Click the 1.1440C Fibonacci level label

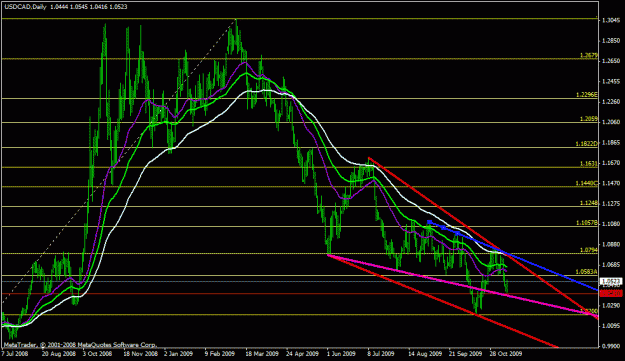pyautogui.click(x=587, y=183)
